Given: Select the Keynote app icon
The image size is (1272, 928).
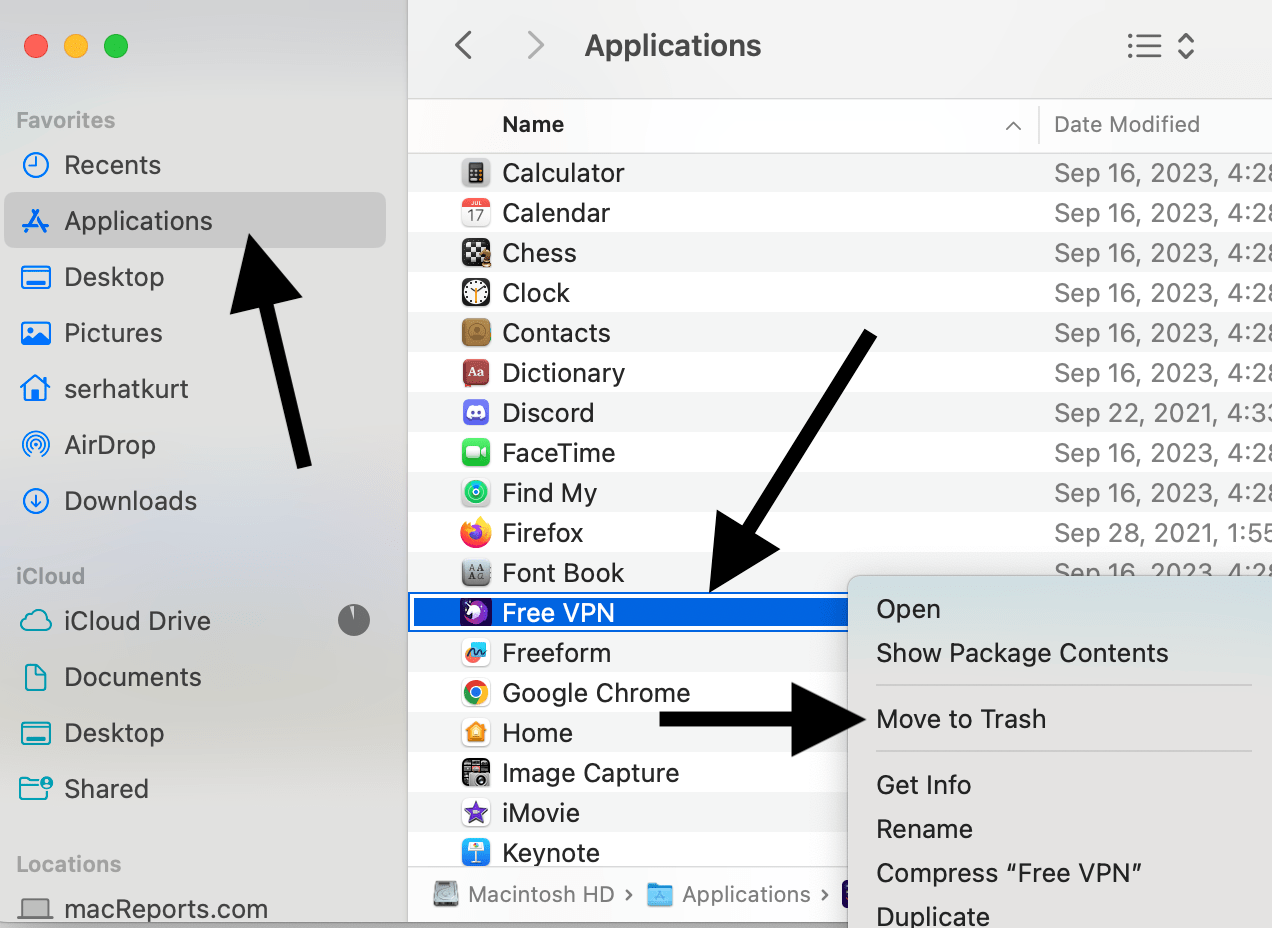Looking at the screenshot, I should [x=476, y=853].
